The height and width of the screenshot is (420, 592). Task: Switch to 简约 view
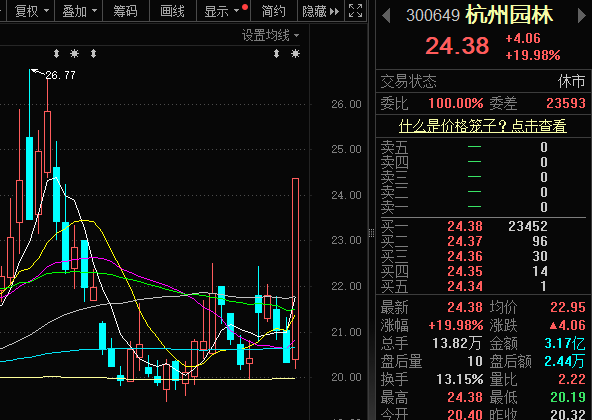pos(274,11)
